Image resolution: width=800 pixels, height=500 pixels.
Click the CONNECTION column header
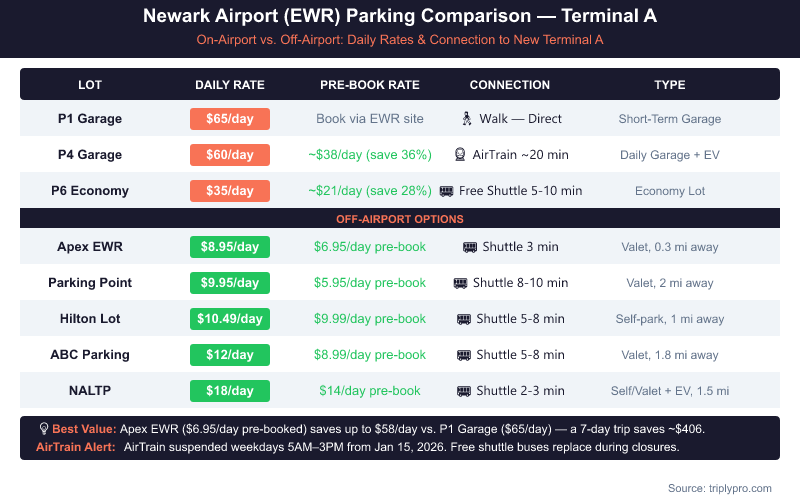(510, 85)
